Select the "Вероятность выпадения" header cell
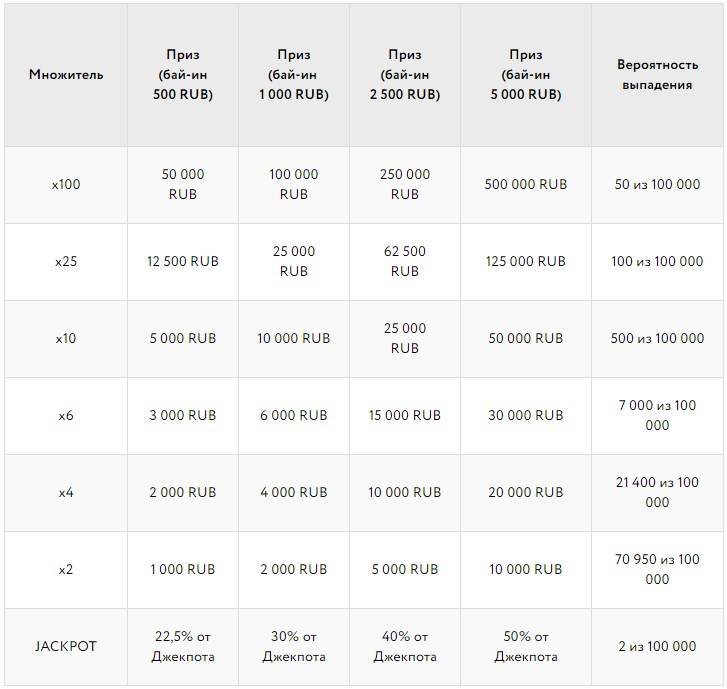 pos(656,75)
